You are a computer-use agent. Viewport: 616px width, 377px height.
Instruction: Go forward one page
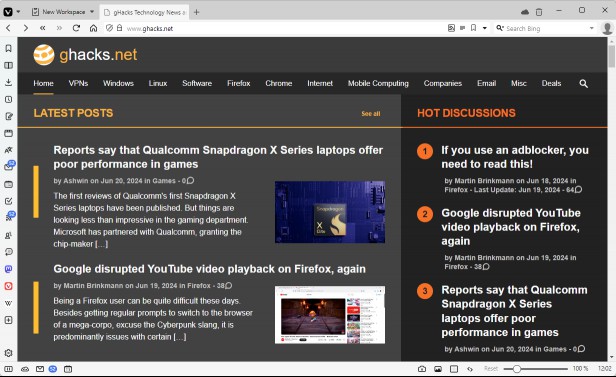tap(26, 28)
